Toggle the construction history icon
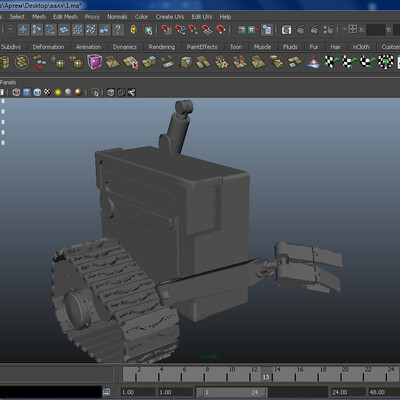 pos(267,30)
